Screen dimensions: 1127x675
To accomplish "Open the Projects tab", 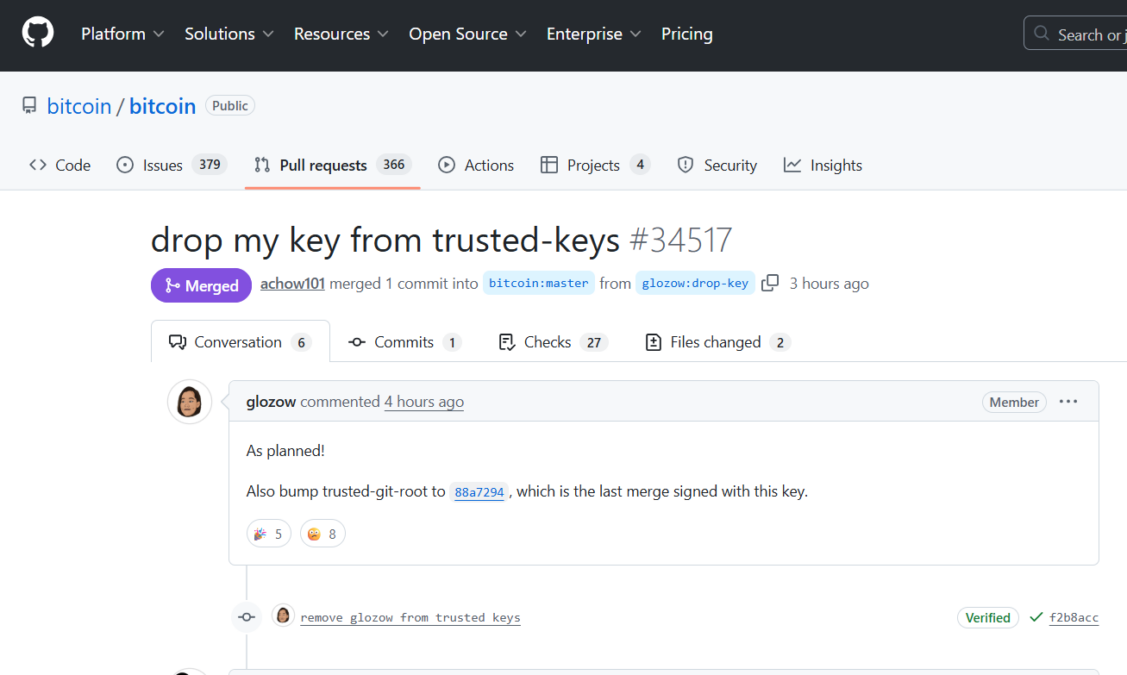I will click(595, 165).
